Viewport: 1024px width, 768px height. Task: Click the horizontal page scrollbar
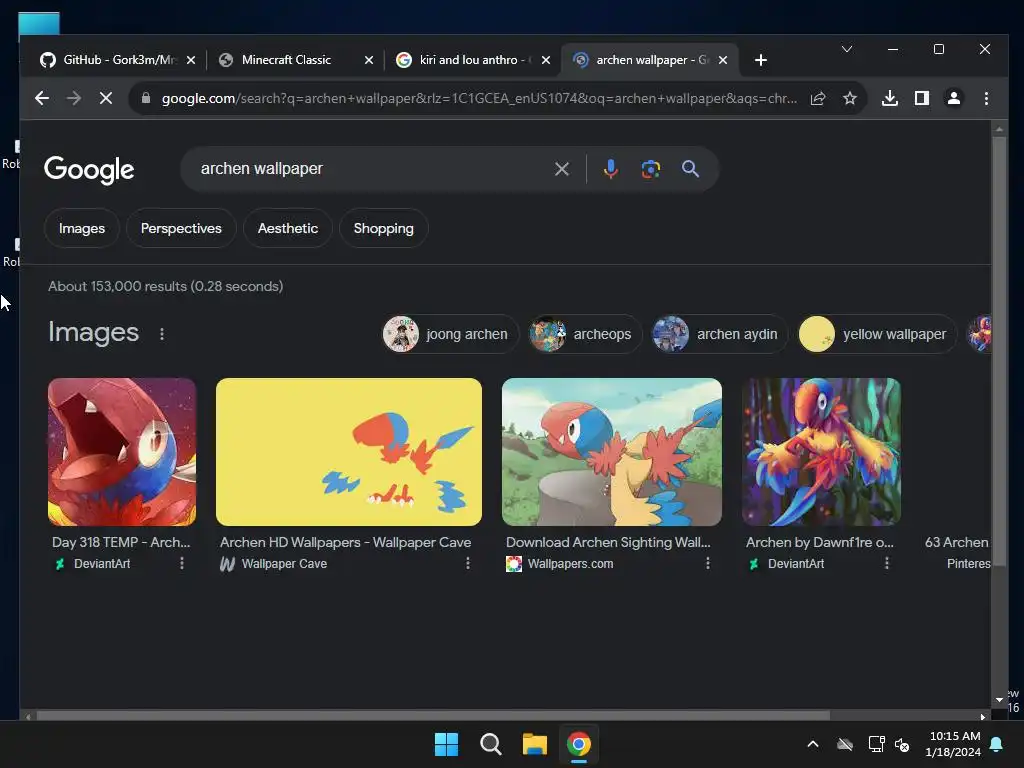point(433,715)
